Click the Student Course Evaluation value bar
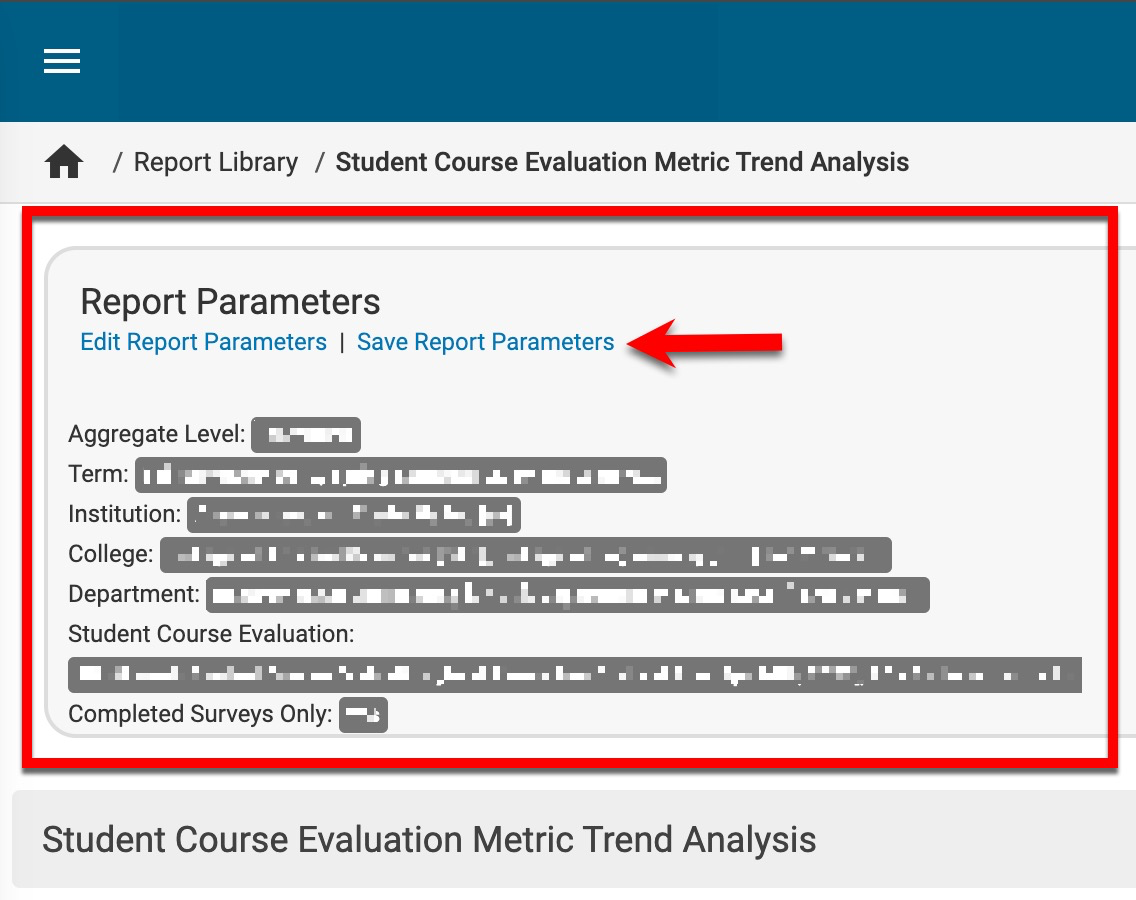 click(x=575, y=675)
